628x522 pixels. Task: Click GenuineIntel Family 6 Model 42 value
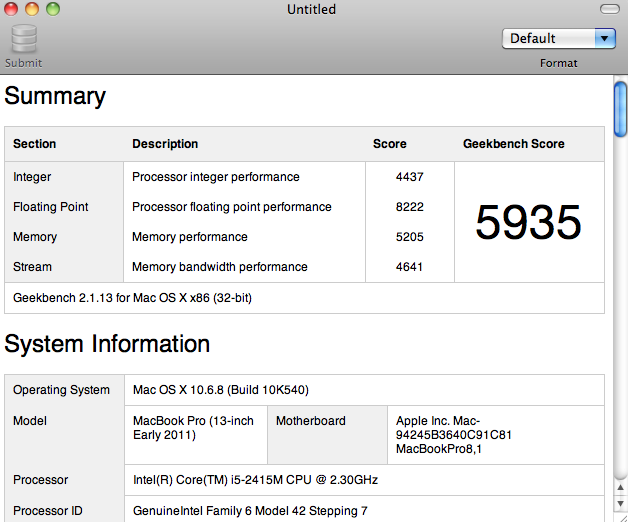[250, 511]
